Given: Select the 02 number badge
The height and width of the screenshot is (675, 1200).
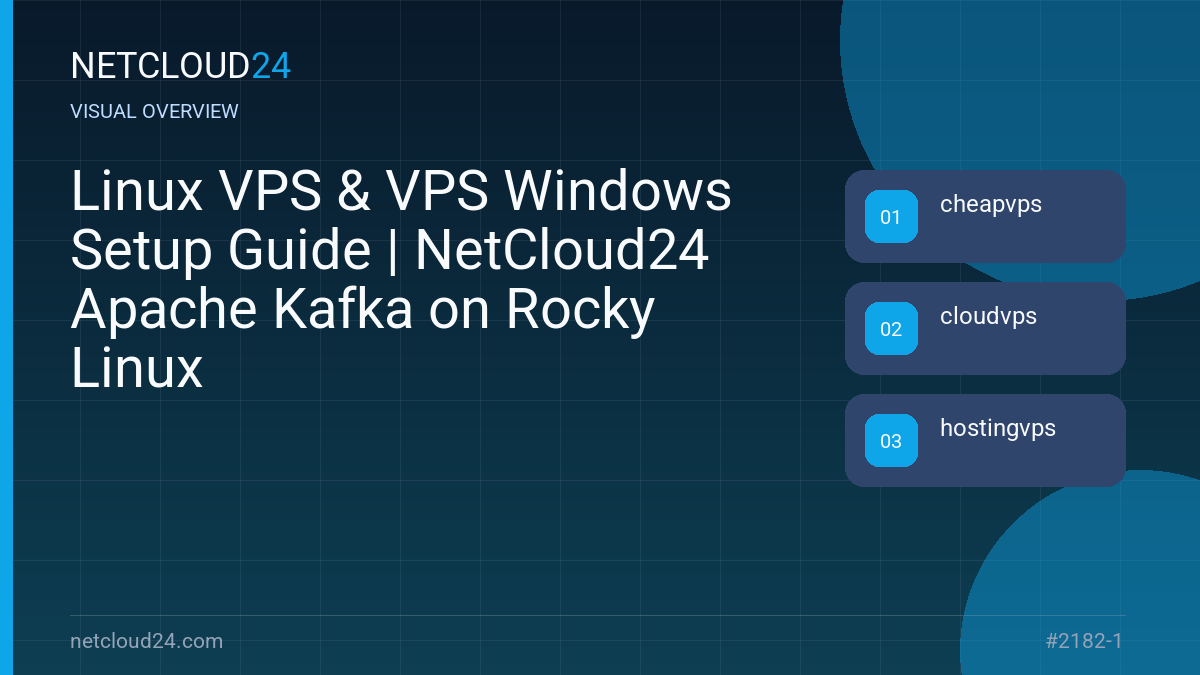Looking at the screenshot, I should point(891,329).
